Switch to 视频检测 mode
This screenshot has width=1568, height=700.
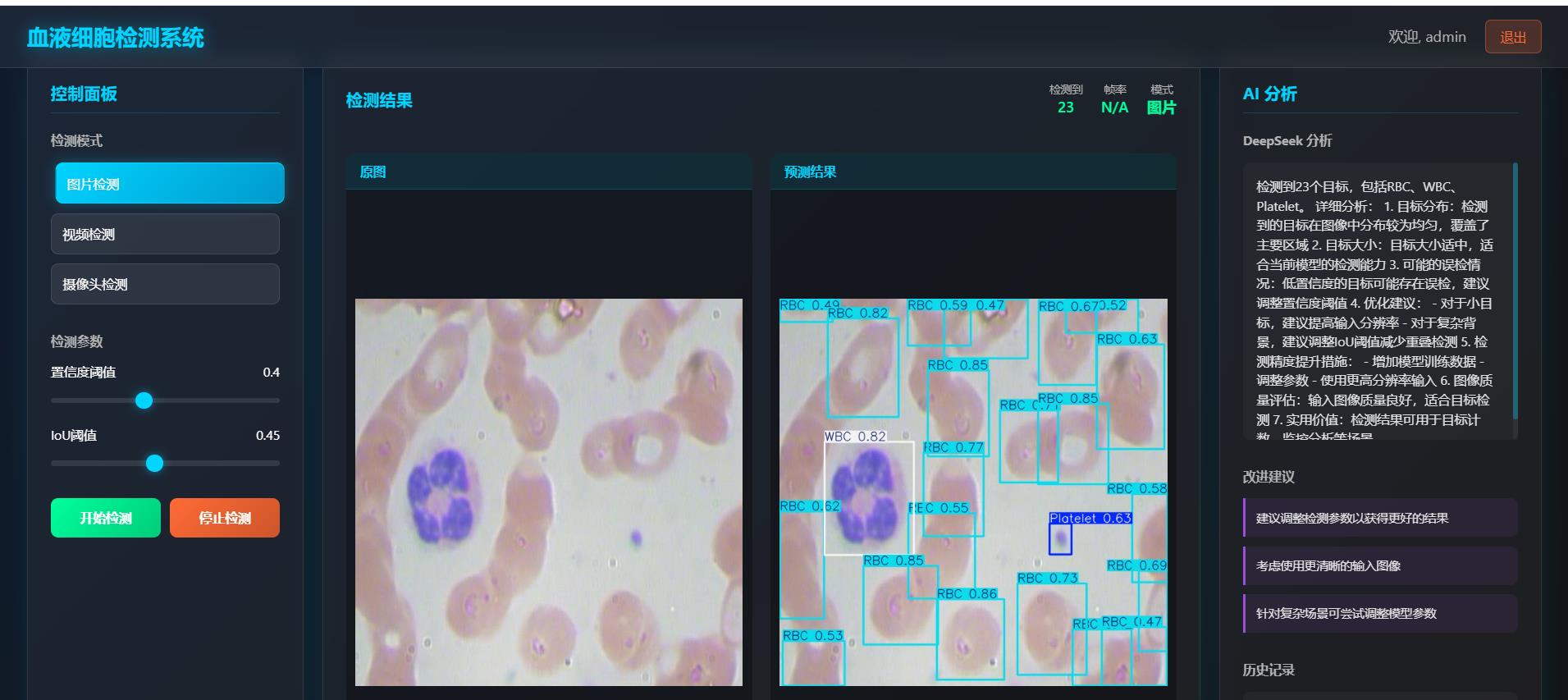click(x=165, y=234)
